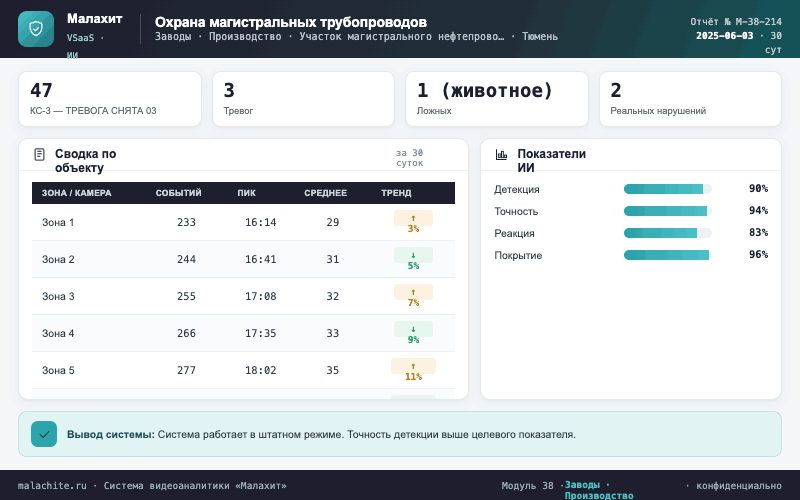Click the 255 events value
800x500 pixels.
click(186, 296)
